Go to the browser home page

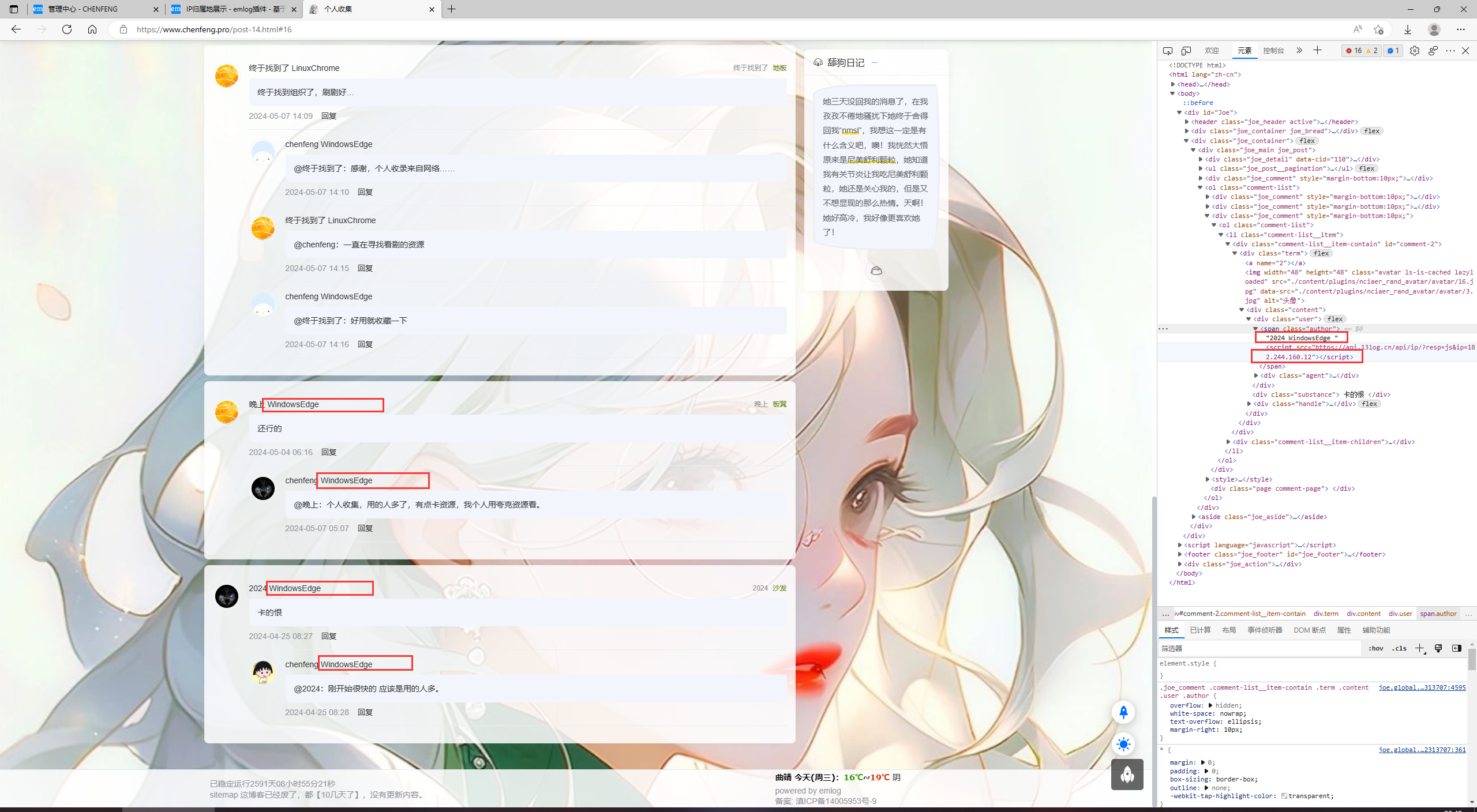tap(92, 29)
